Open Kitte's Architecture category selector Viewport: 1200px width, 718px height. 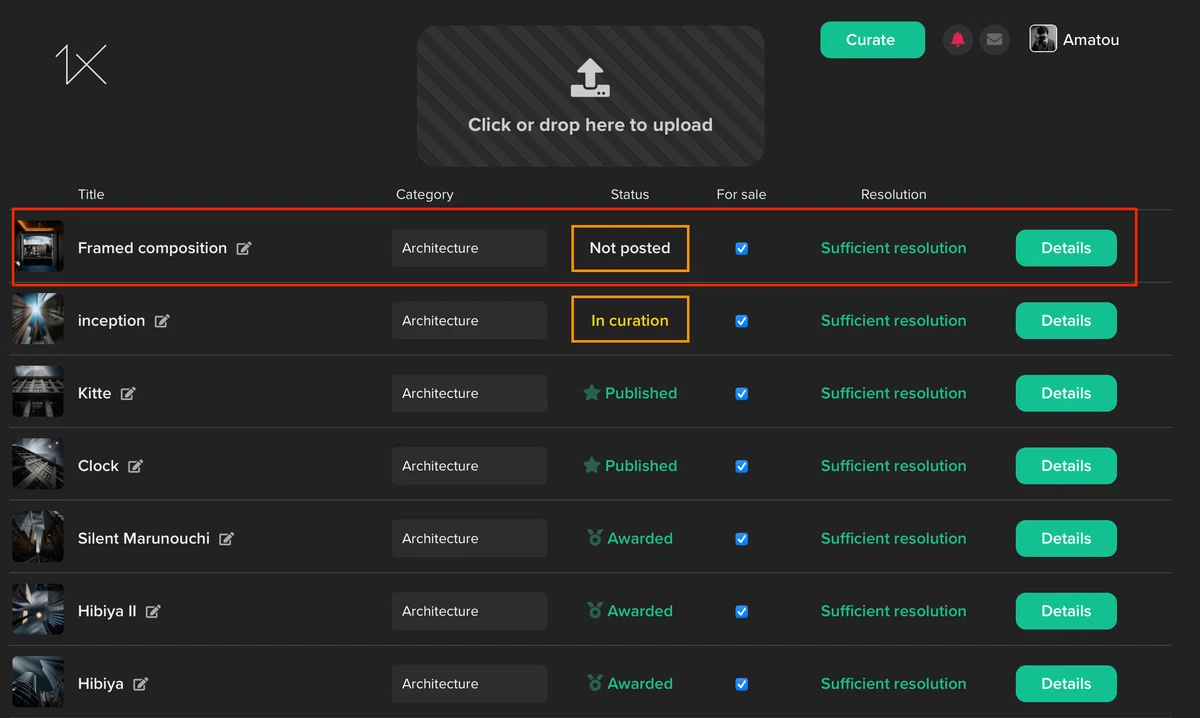(x=469, y=393)
